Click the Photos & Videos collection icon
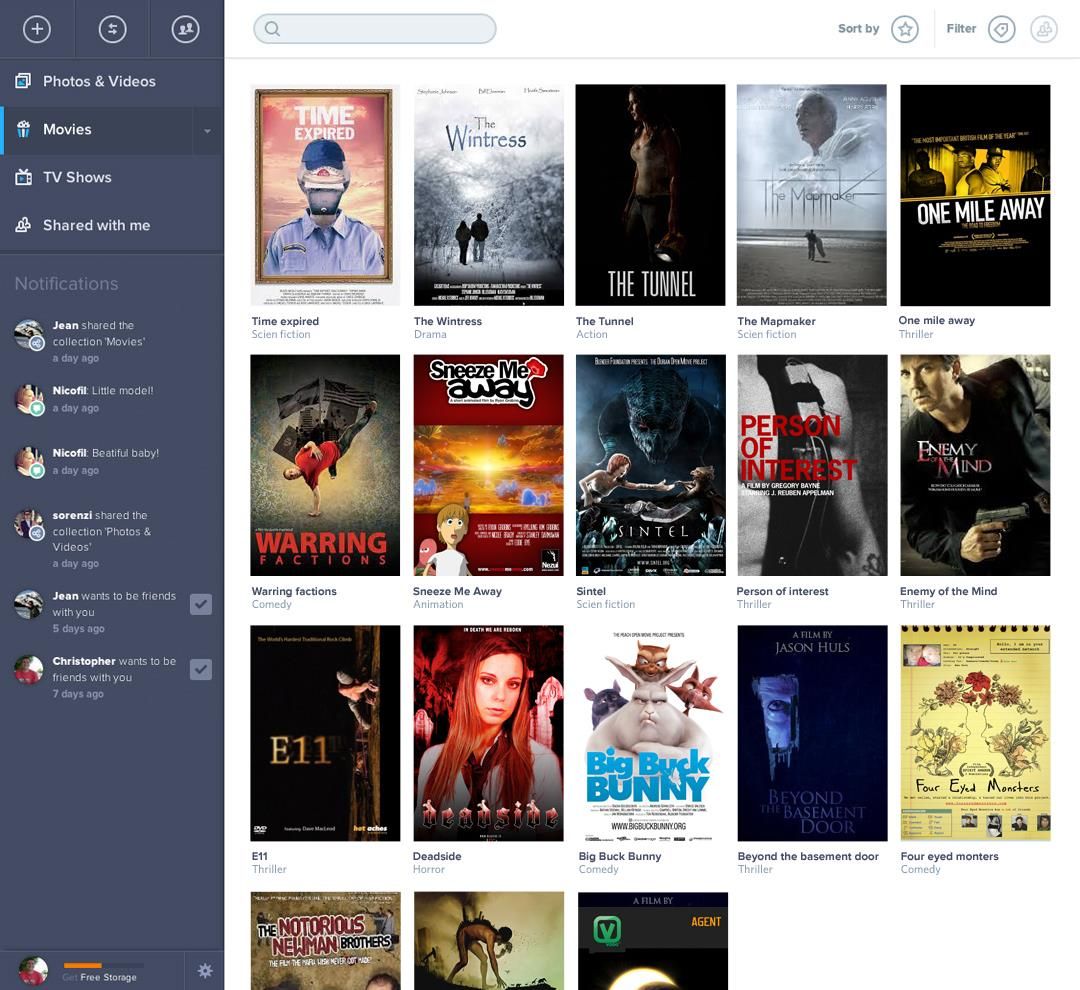 pos(23,81)
